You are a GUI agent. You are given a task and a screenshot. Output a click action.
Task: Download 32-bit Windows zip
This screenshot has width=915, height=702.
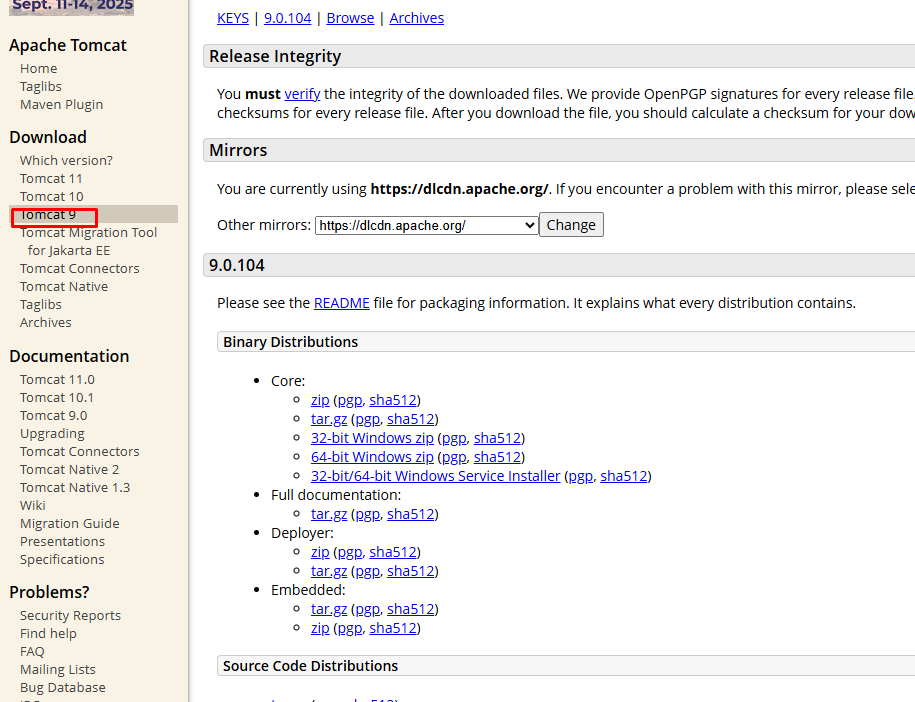coord(372,438)
